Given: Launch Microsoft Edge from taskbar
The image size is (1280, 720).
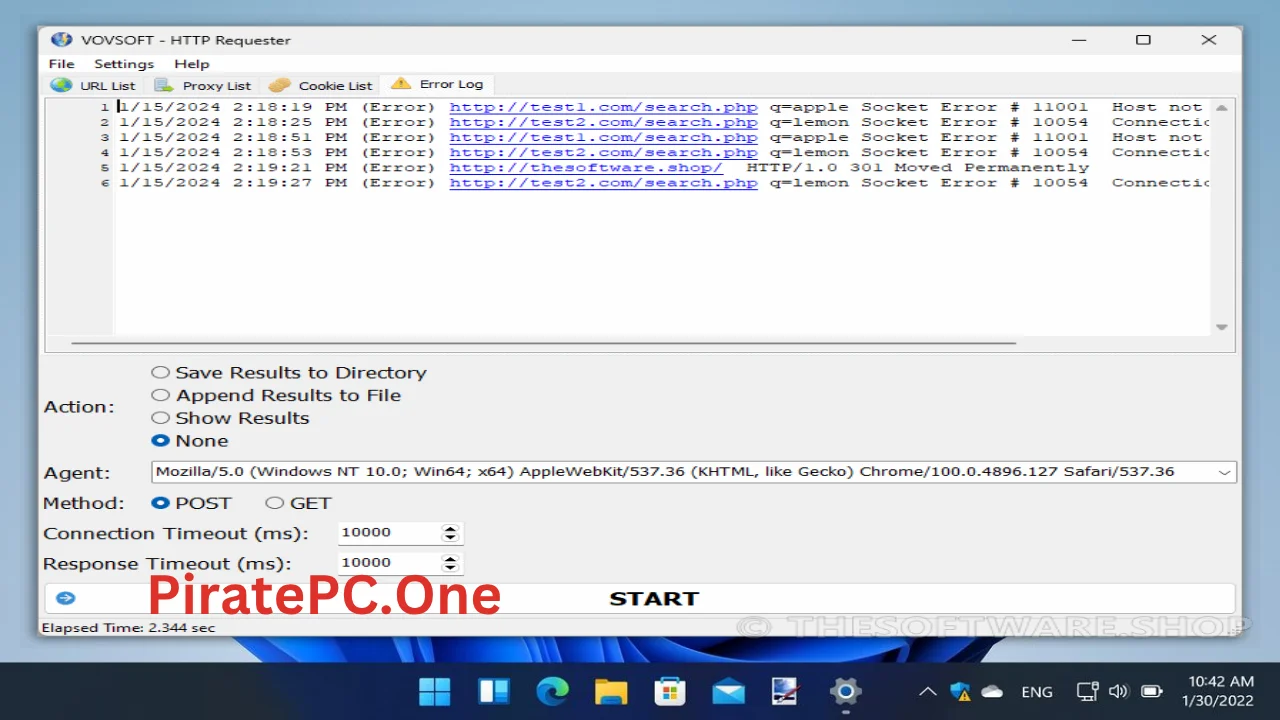Looking at the screenshot, I should [x=552, y=691].
